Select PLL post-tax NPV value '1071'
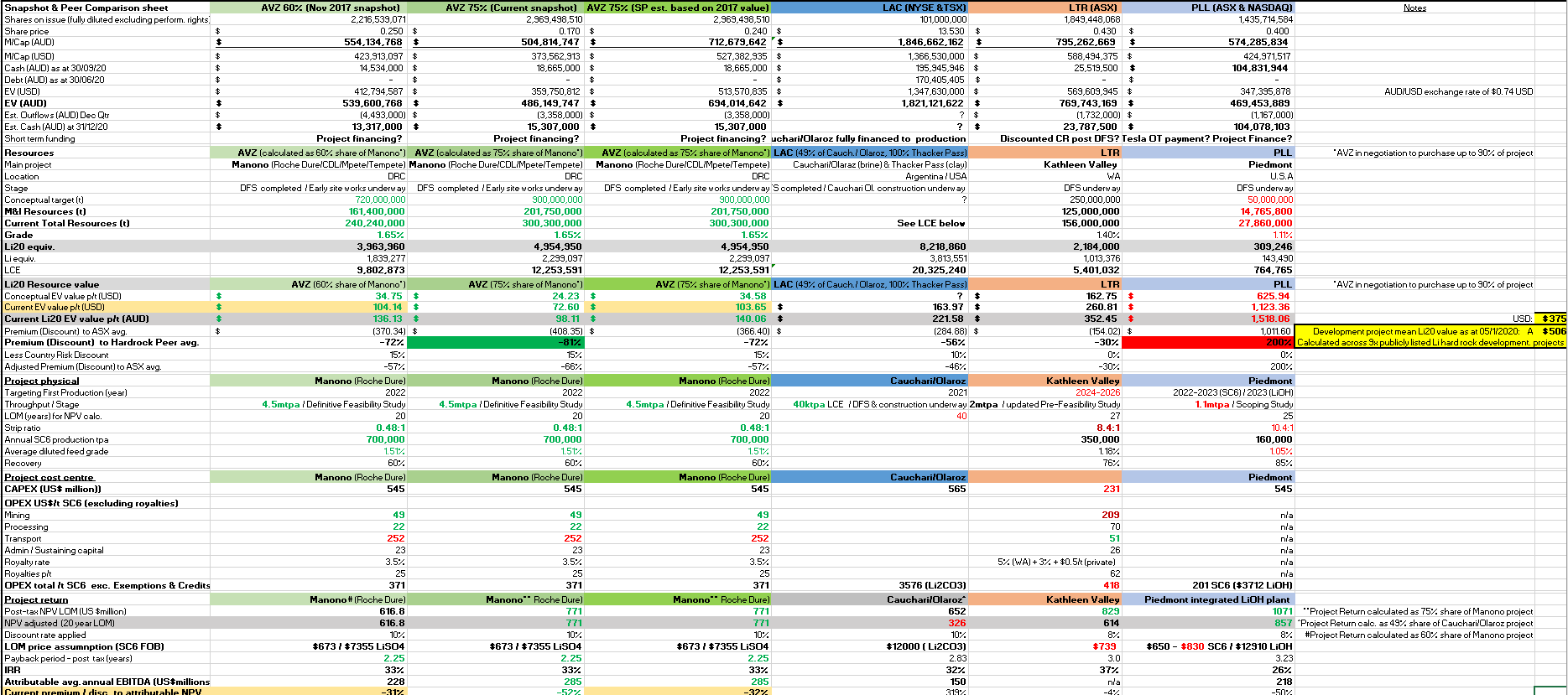The width and height of the screenshot is (1568, 695). point(1283,611)
